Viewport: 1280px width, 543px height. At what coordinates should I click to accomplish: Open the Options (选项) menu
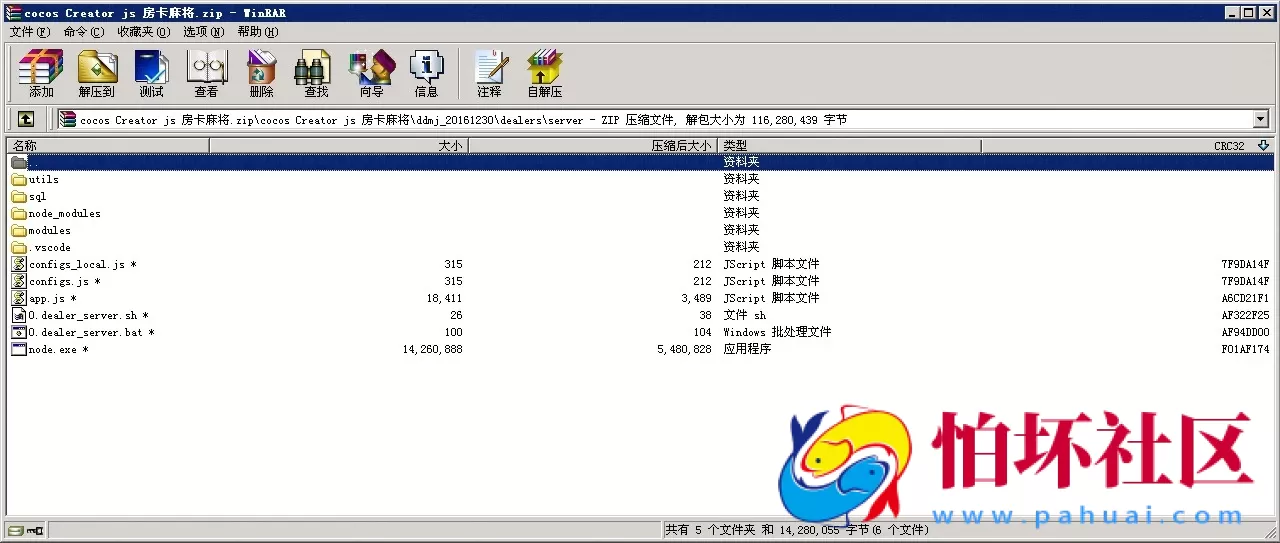click(204, 32)
